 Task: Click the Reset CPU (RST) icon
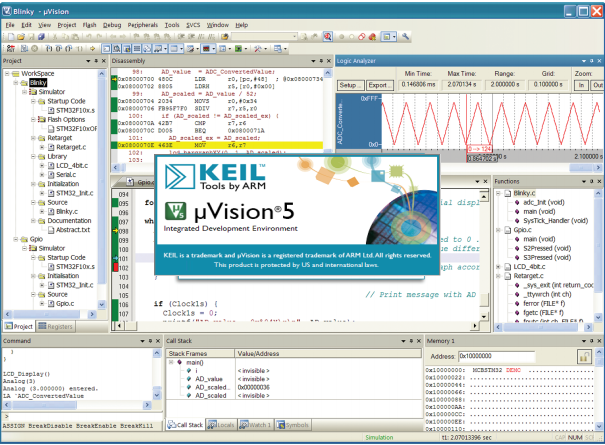(11, 49)
